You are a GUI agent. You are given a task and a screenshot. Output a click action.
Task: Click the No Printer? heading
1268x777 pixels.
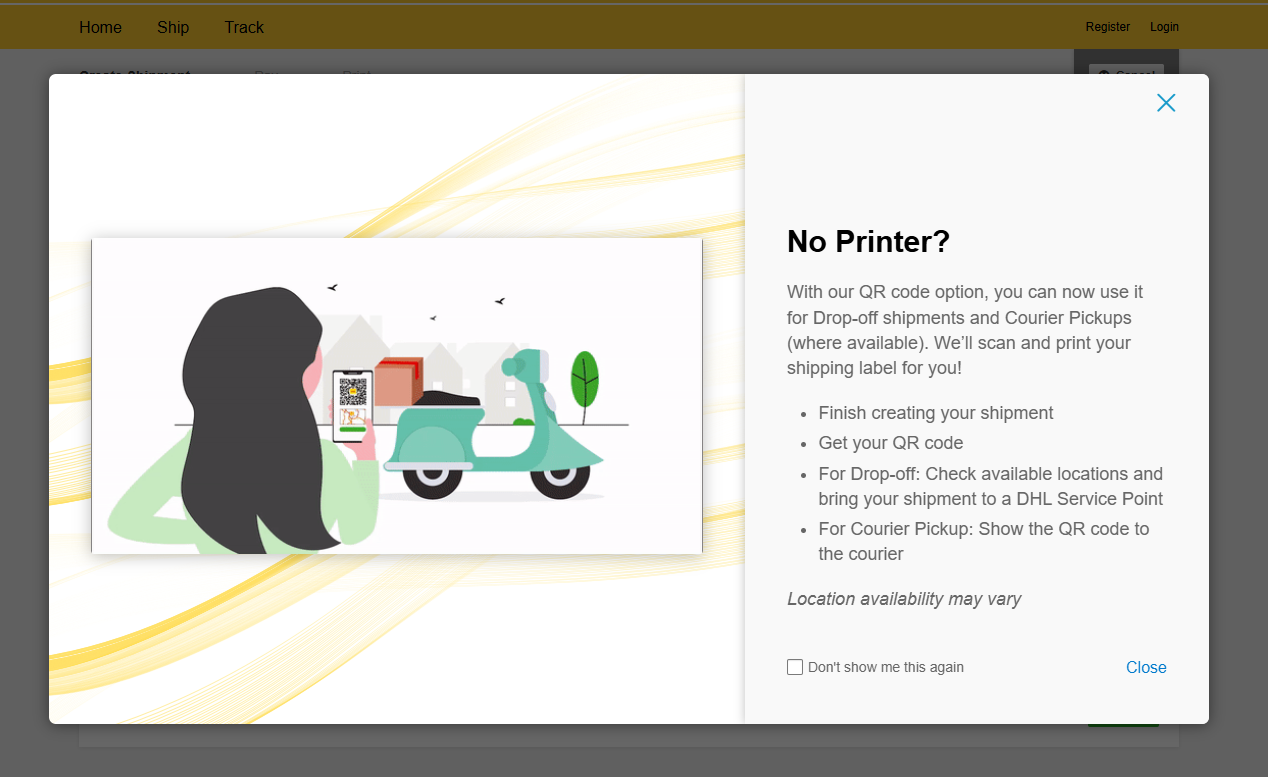868,241
